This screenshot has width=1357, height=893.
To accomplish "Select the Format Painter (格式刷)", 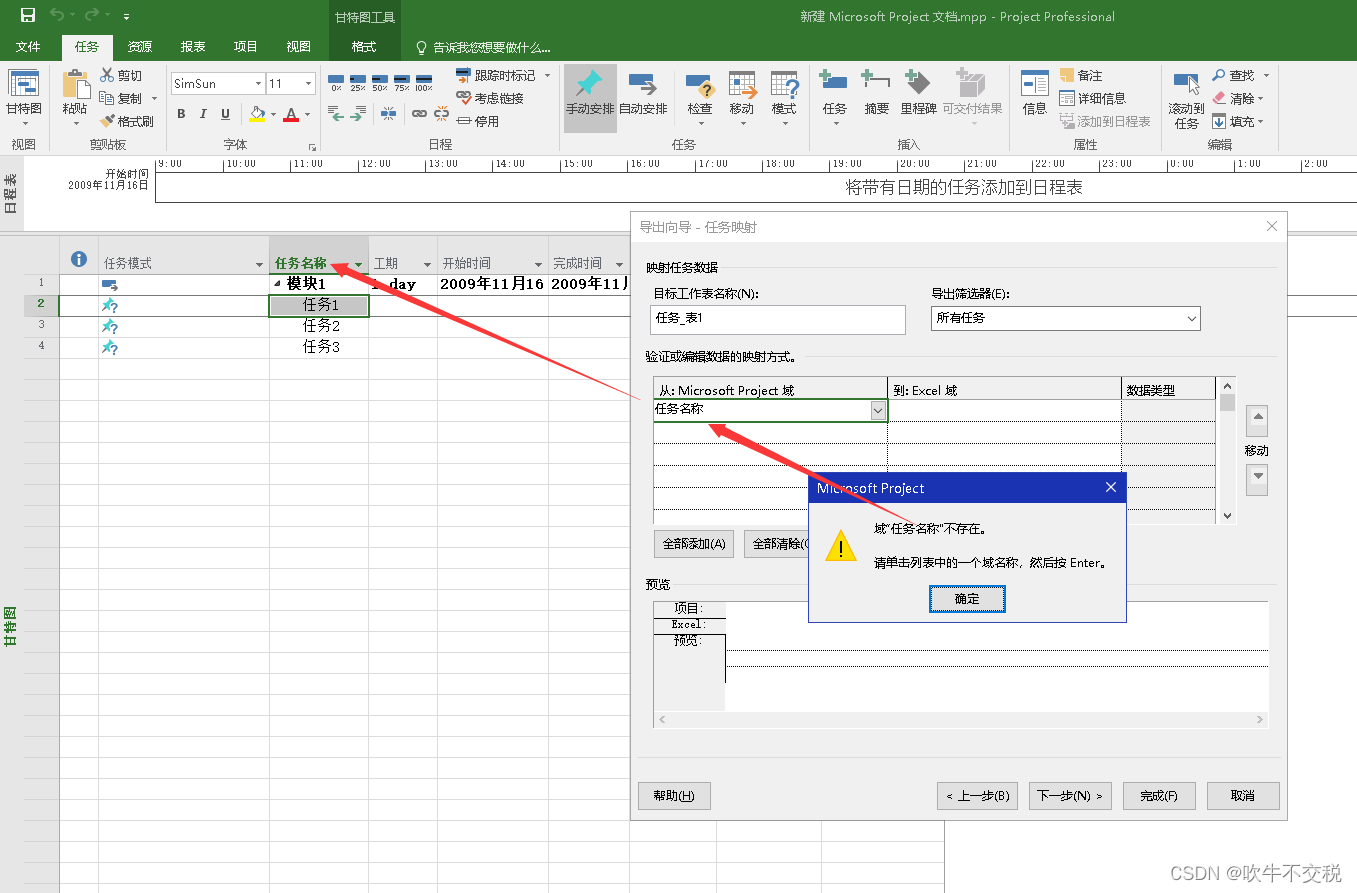I will pyautogui.click(x=126, y=121).
